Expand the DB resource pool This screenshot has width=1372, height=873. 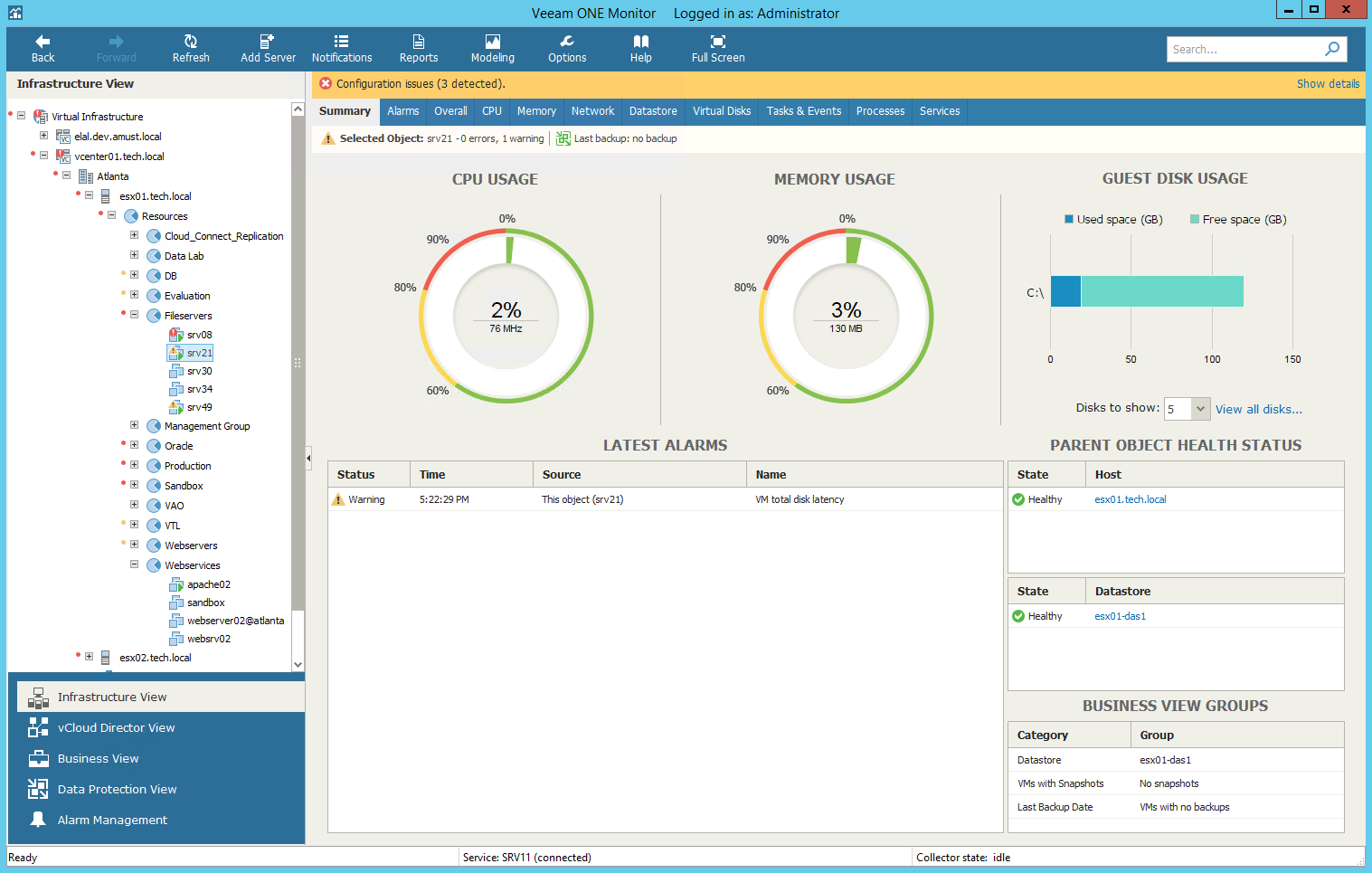(134, 275)
